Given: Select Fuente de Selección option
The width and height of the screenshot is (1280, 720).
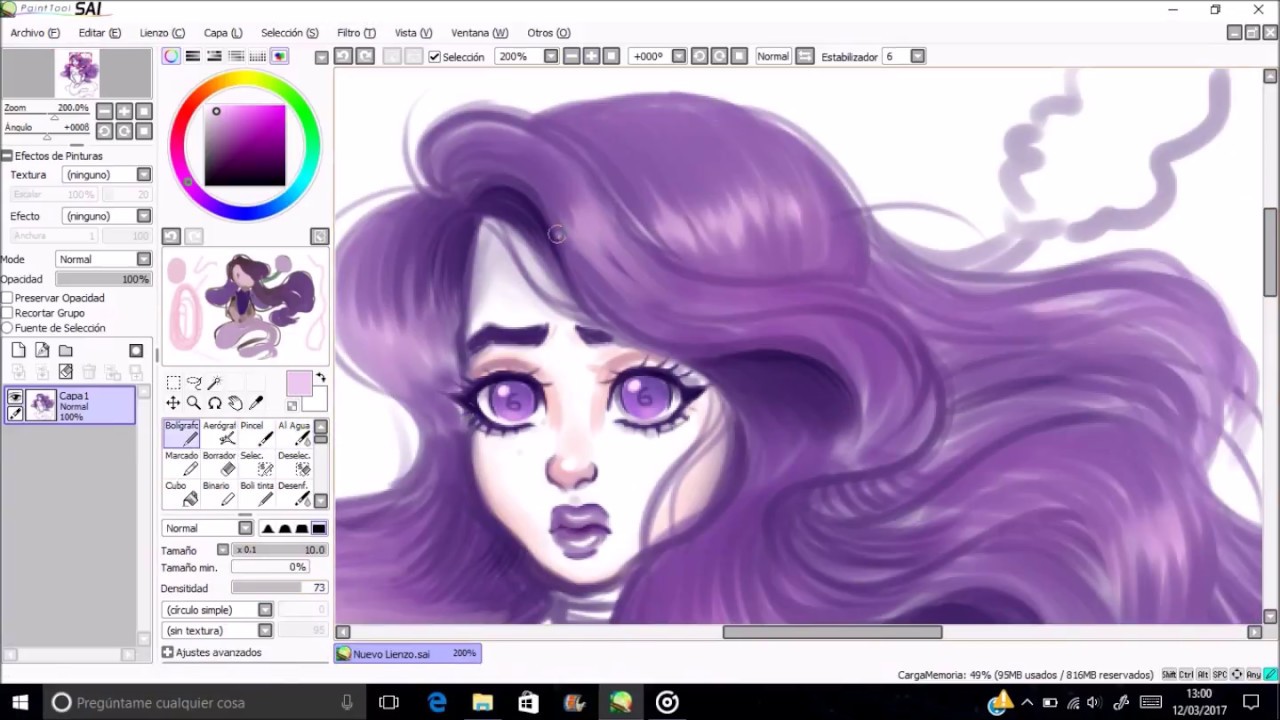Looking at the screenshot, I should (7, 328).
